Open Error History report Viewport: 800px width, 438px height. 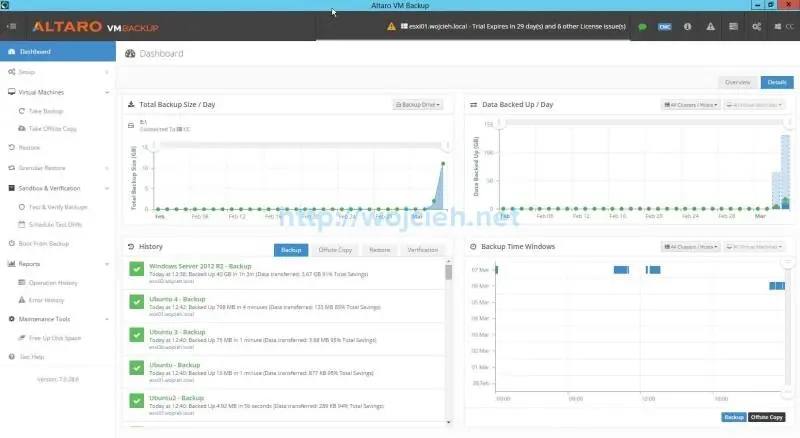(41, 300)
